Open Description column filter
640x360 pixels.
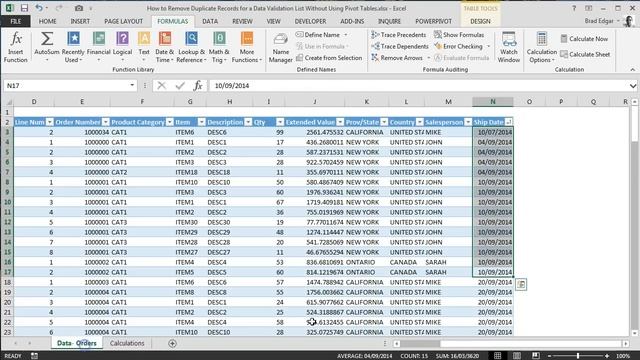248,122
